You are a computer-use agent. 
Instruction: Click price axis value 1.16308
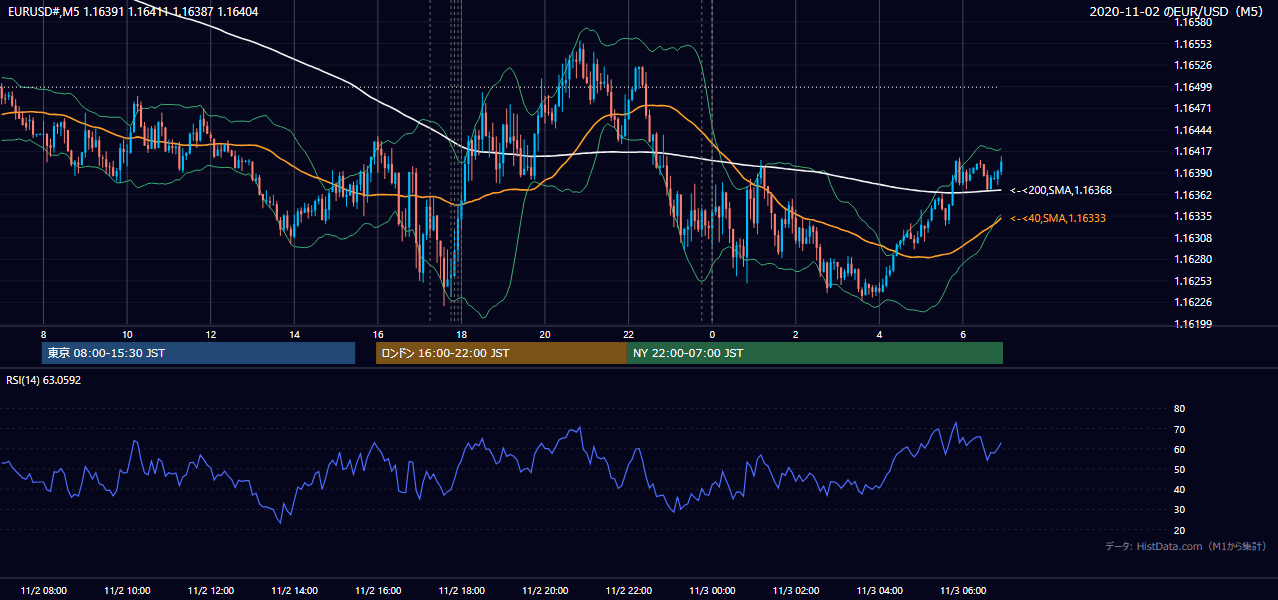click(1193, 238)
